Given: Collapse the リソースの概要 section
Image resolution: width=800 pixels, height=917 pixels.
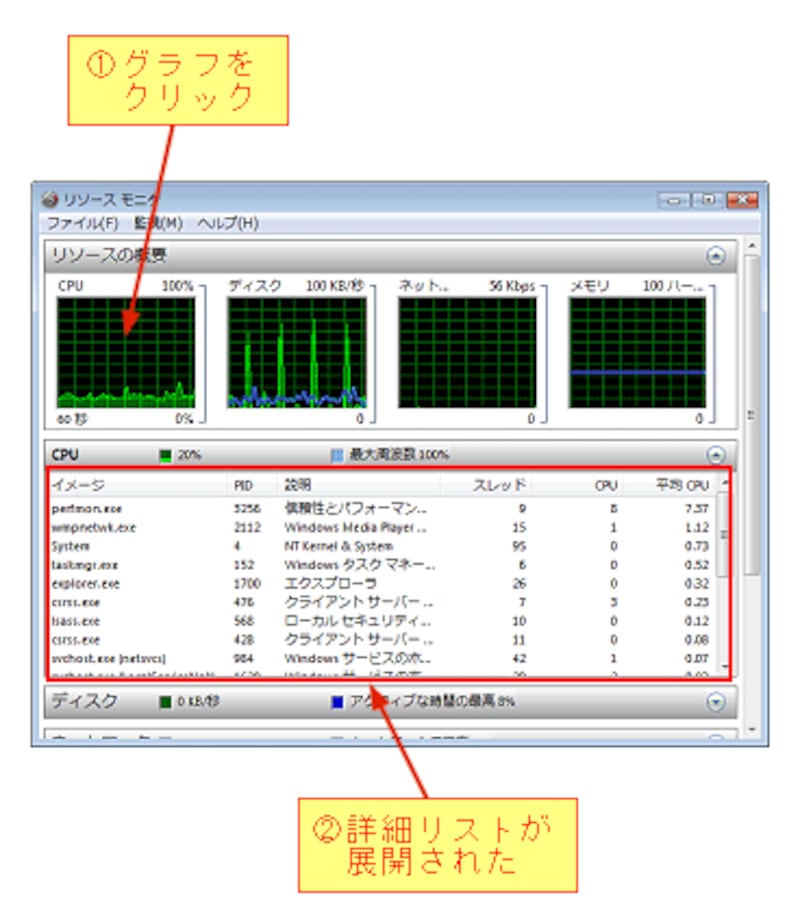Looking at the screenshot, I should 716,256.
